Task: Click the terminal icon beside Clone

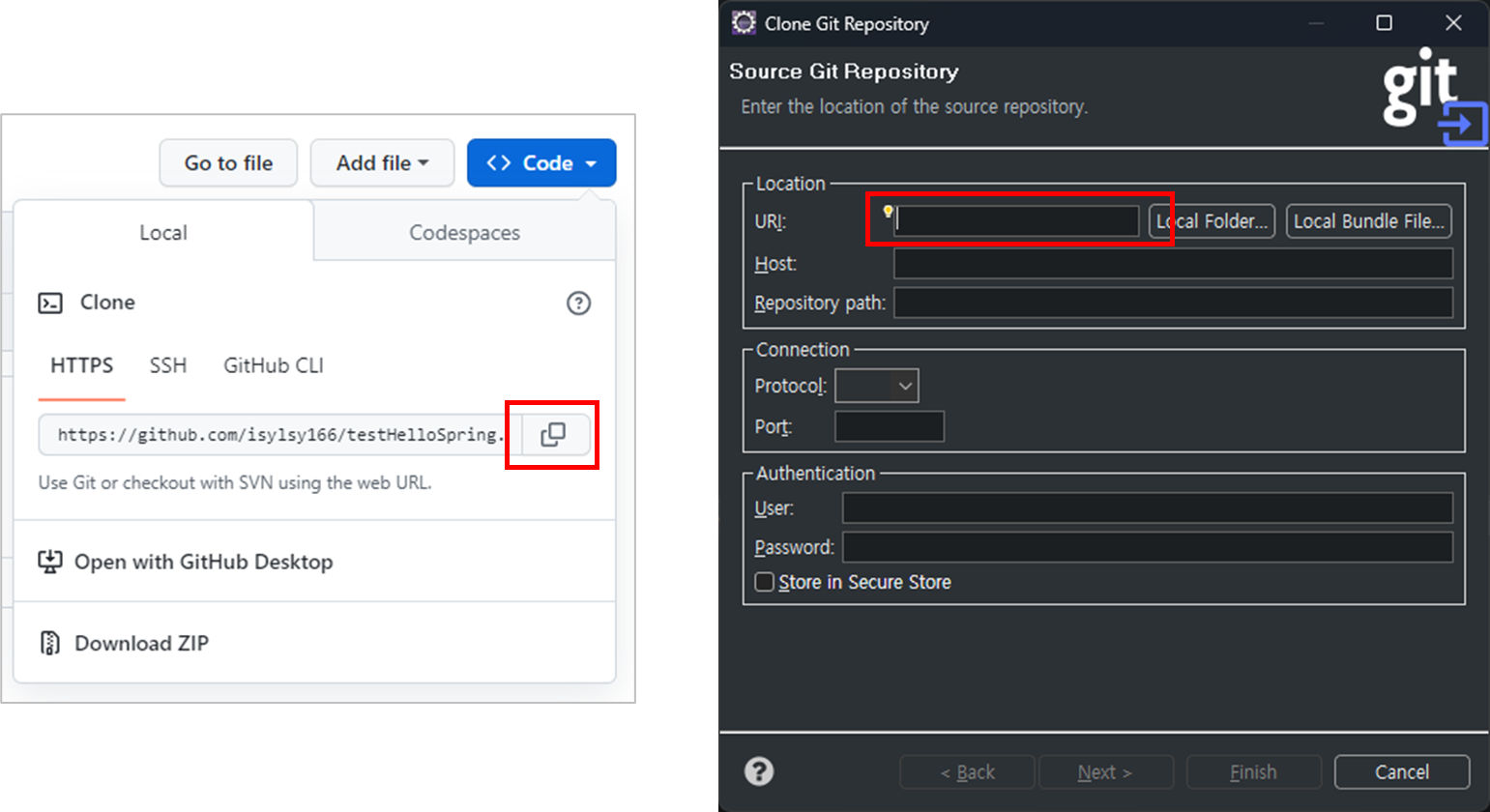Action: tap(50, 304)
